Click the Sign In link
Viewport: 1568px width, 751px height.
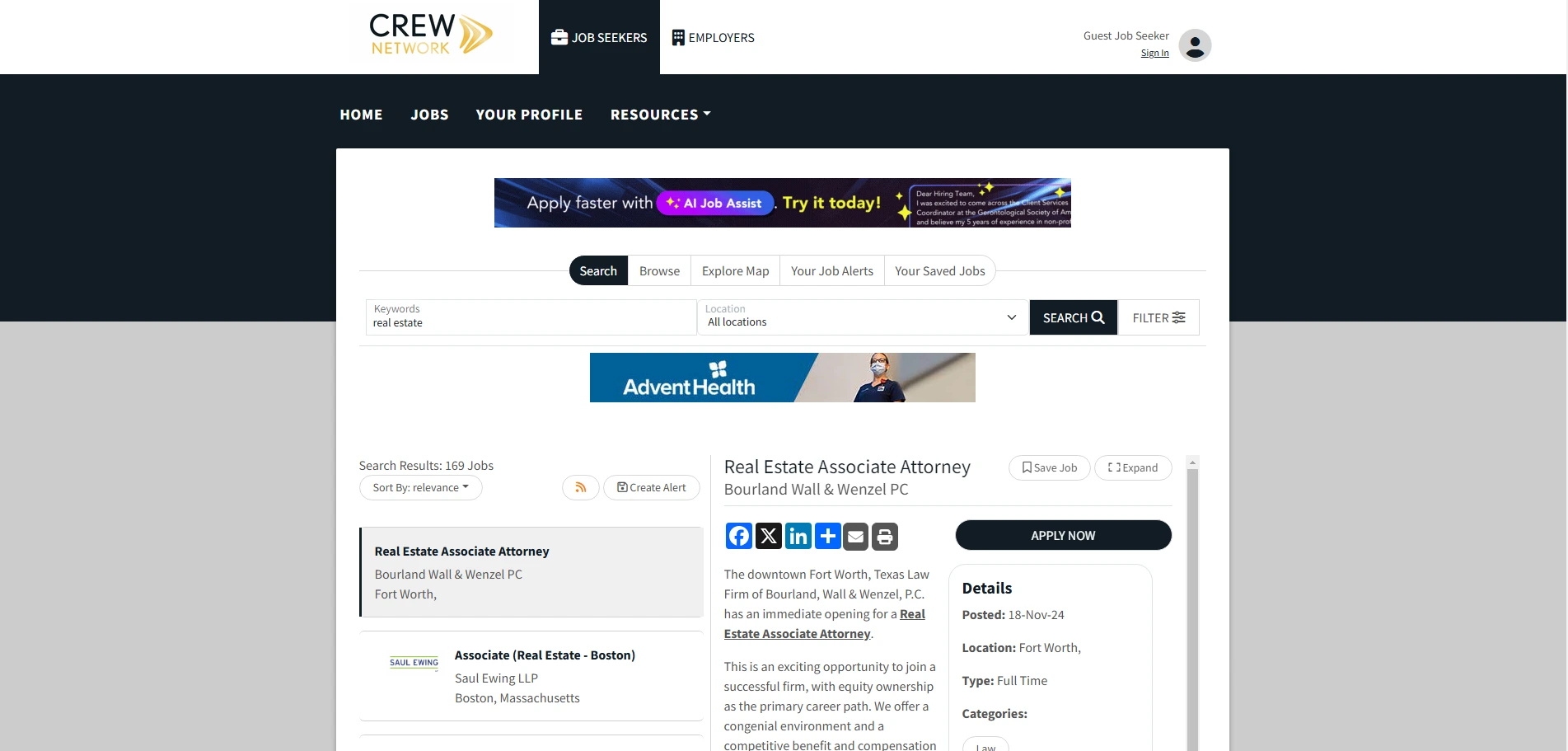[1154, 53]
